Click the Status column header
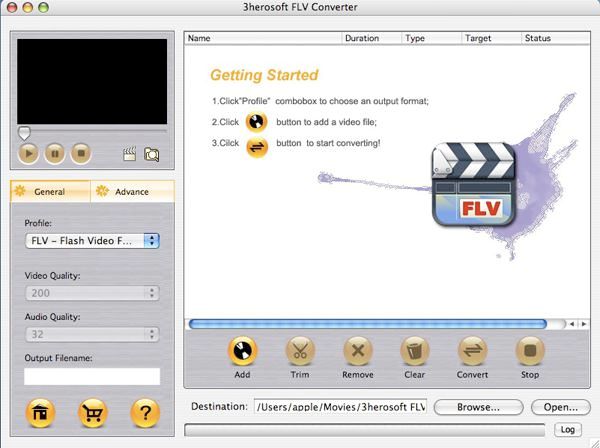This screenshot has height=448, width=600. (x=556, y=38)
